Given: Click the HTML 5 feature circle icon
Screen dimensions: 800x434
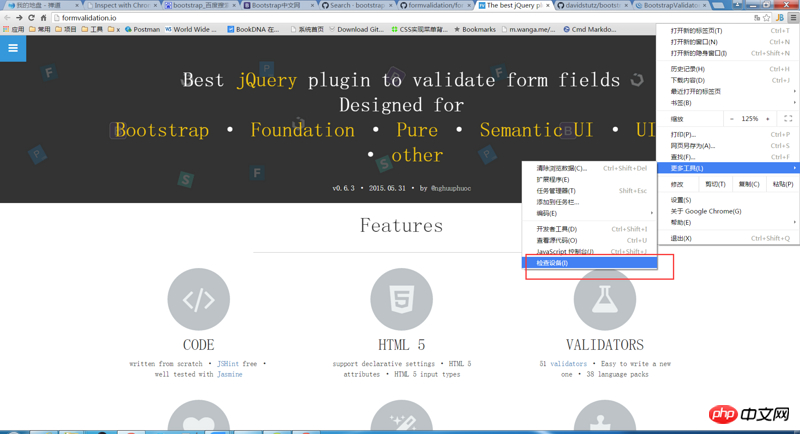Looking at the screenshot, I should tap(402, 299).
